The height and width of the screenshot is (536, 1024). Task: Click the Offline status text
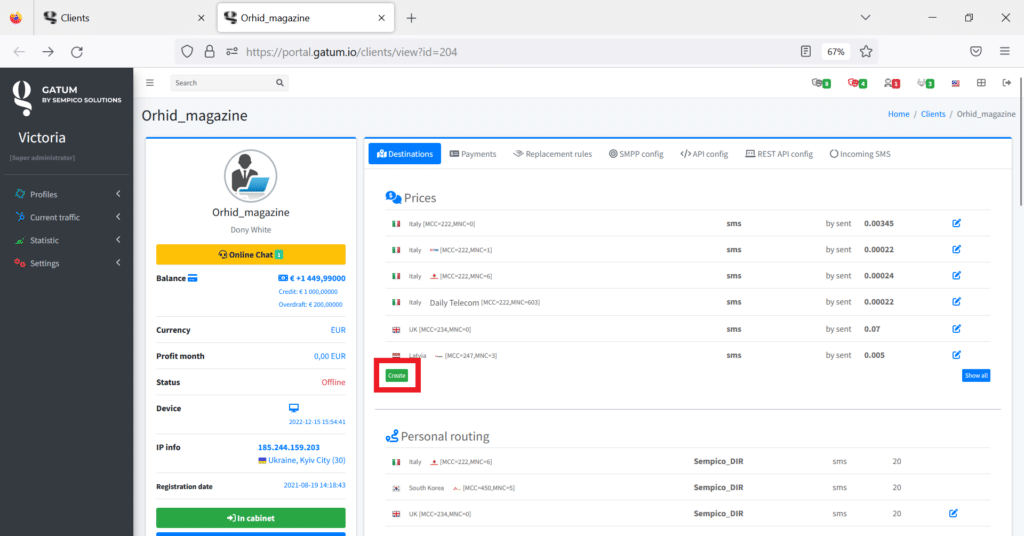click(333, 382)
